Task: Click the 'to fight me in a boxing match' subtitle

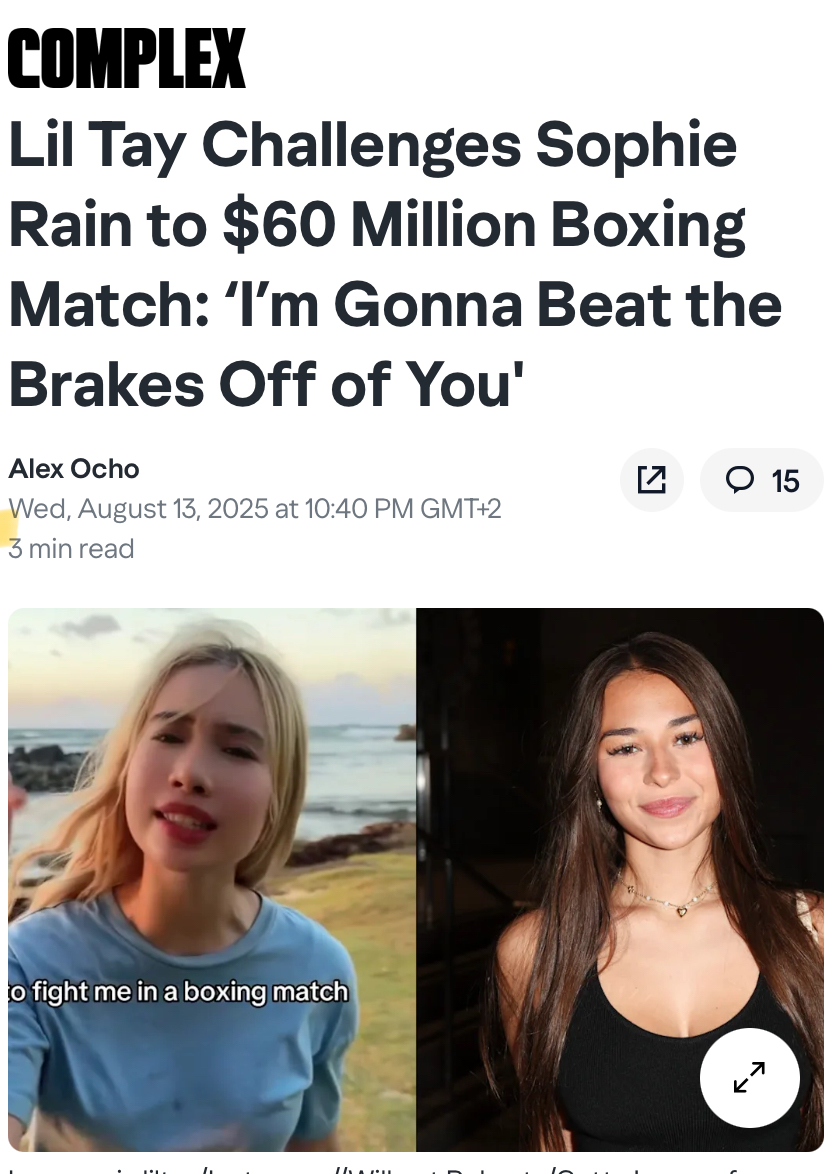Action: pos(178,991)
